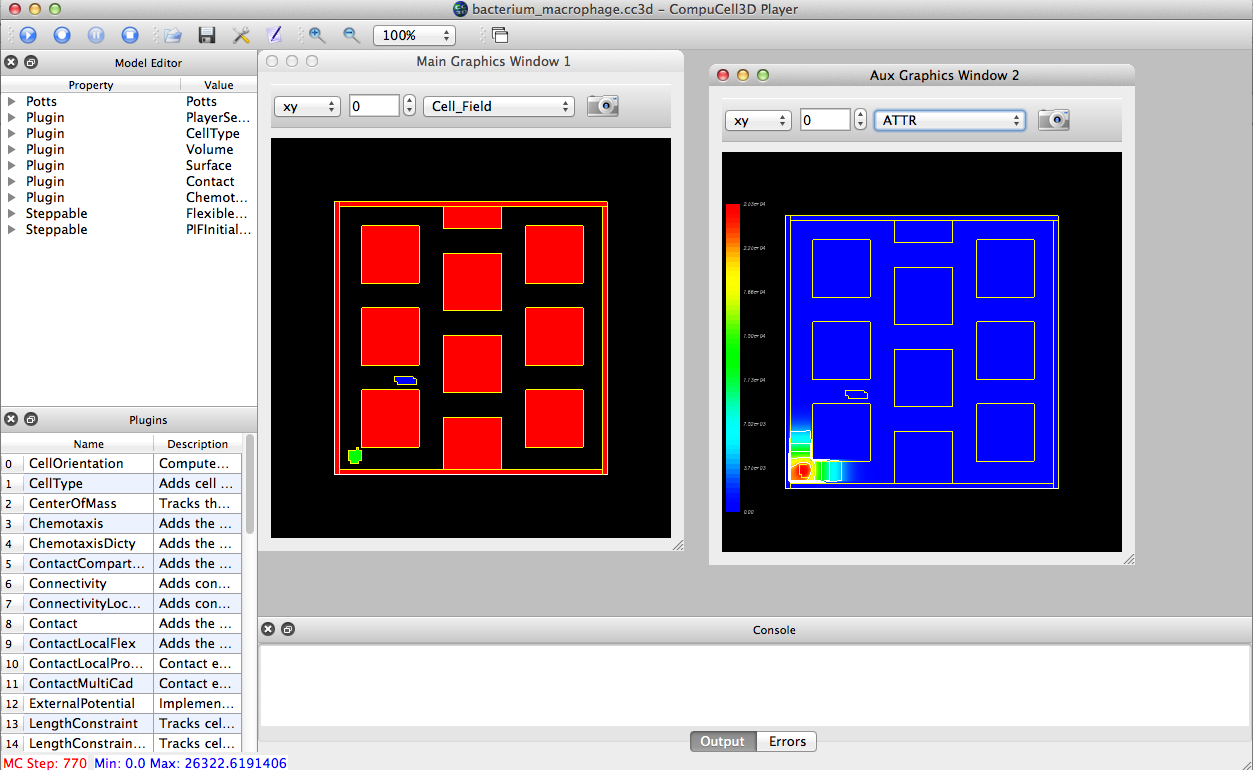Click the zoom percentage combo box
This screenshot has height=770, width=1253.
click(x=413, y=34)
